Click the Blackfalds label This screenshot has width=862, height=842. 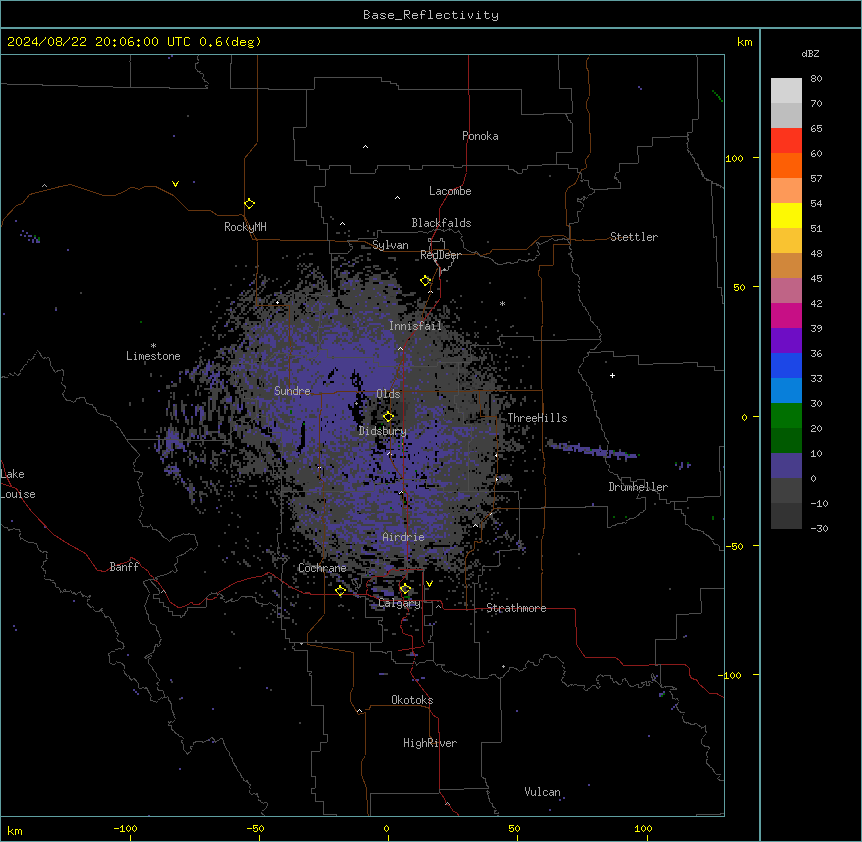[441, 223]
